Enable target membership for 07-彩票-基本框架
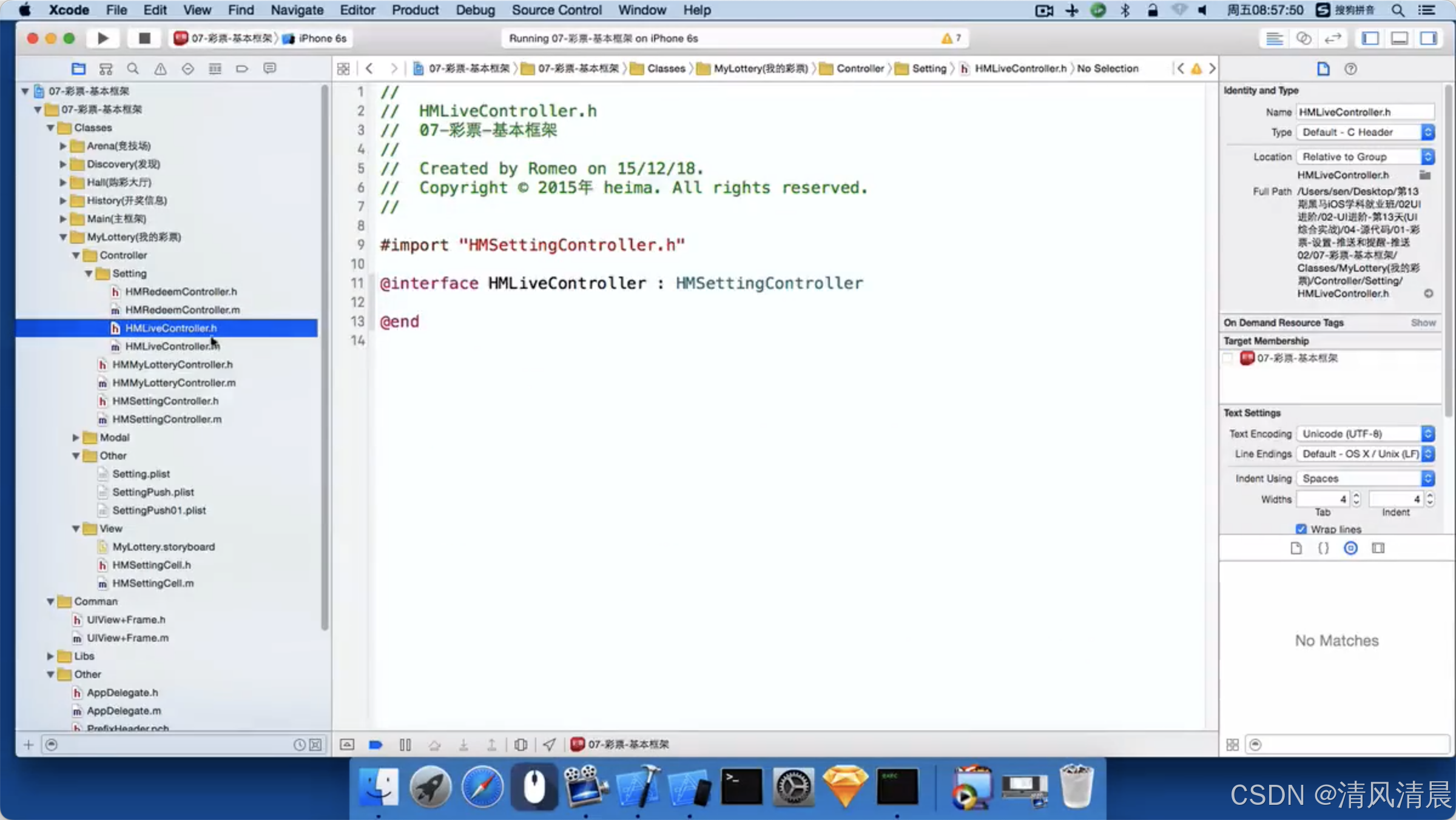 (x=1228, y=358)
